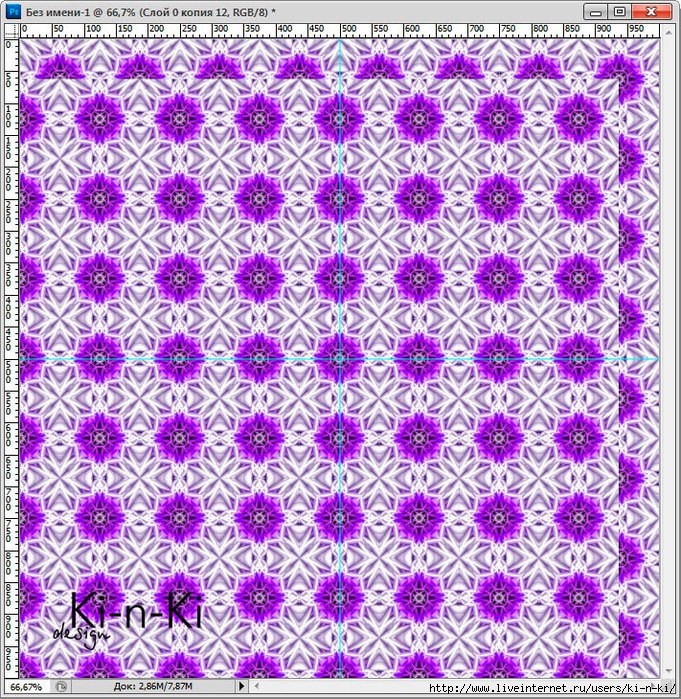Click the horizontal scrollbar left arrow

click(256, 686)
